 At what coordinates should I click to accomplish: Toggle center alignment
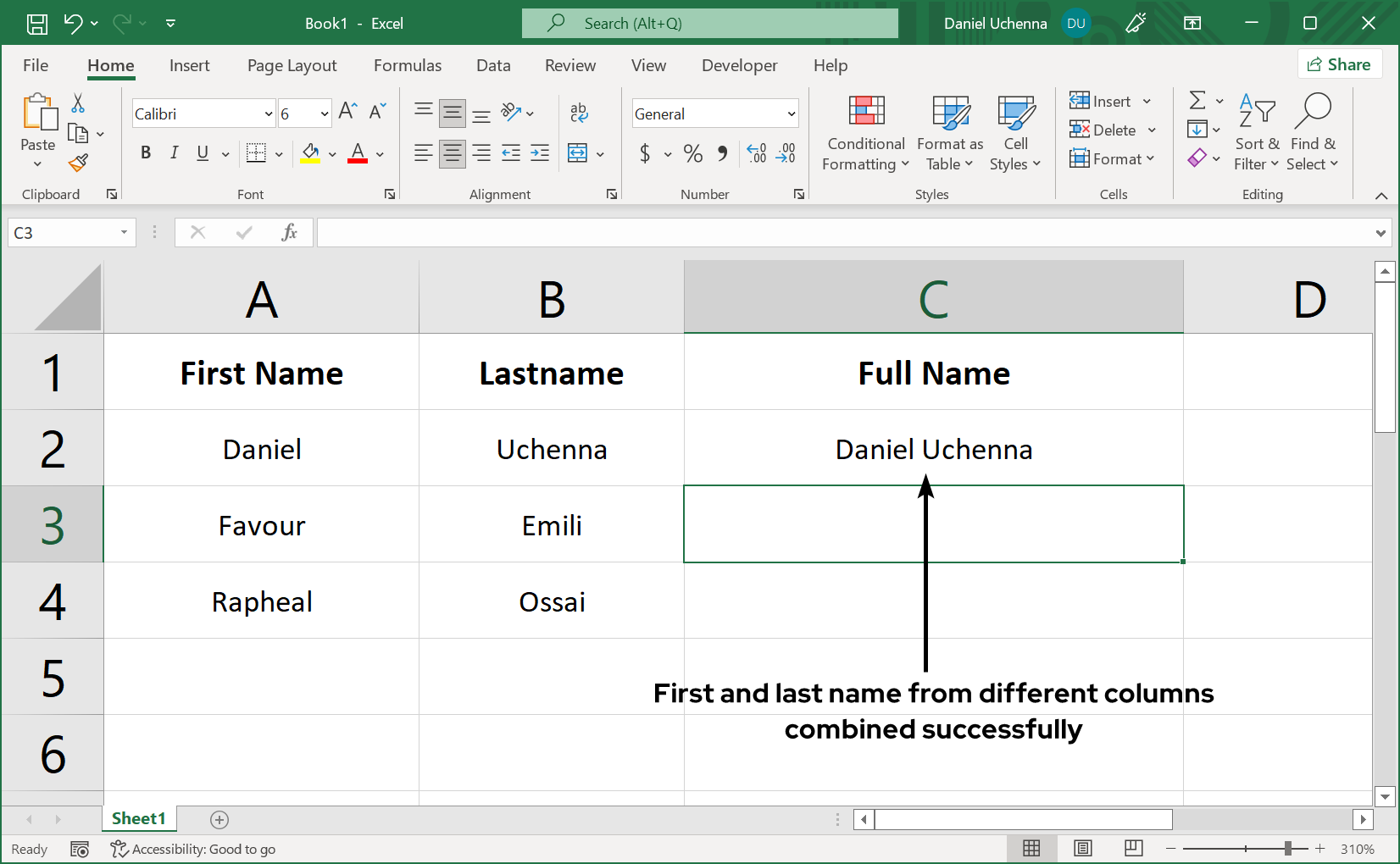coord(452,153)
